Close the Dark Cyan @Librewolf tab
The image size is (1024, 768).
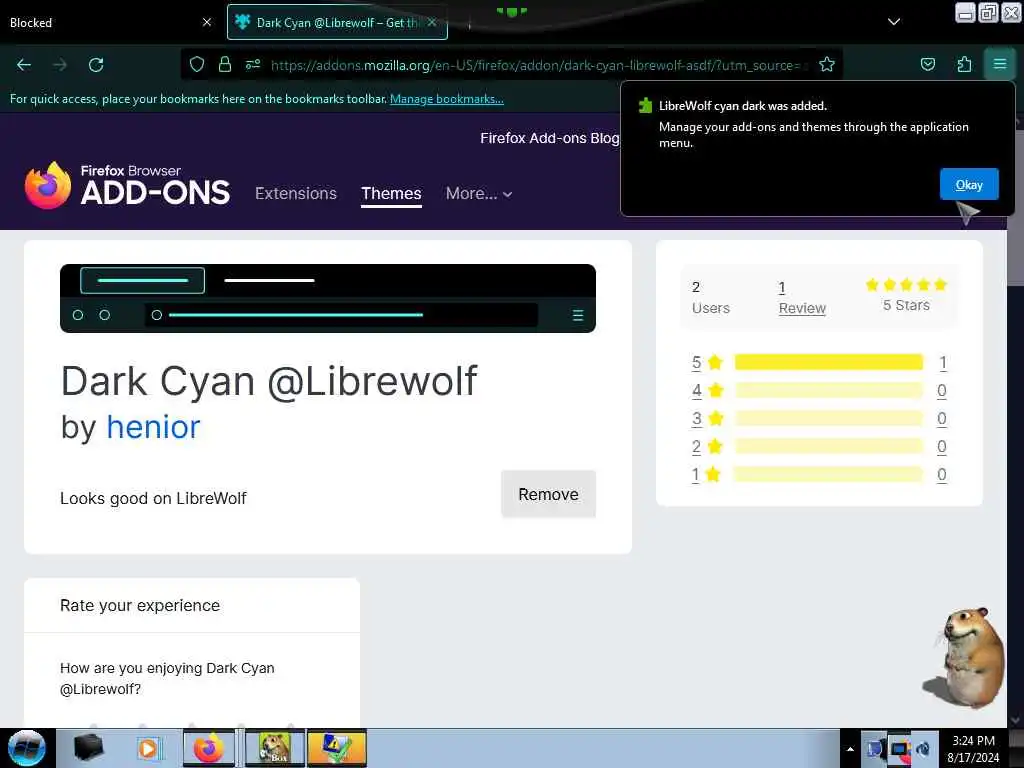click(432, 22)
